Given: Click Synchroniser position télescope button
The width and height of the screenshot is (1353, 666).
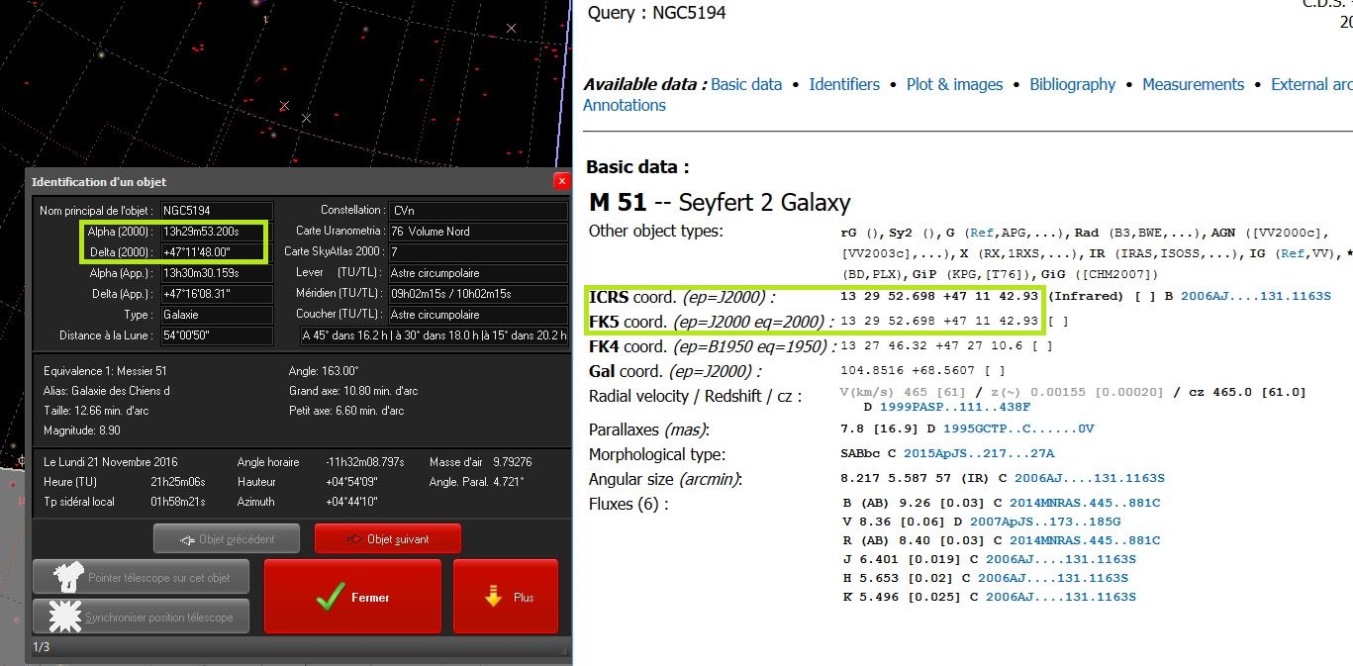Looking at the screenshot, I should (140, 617).
